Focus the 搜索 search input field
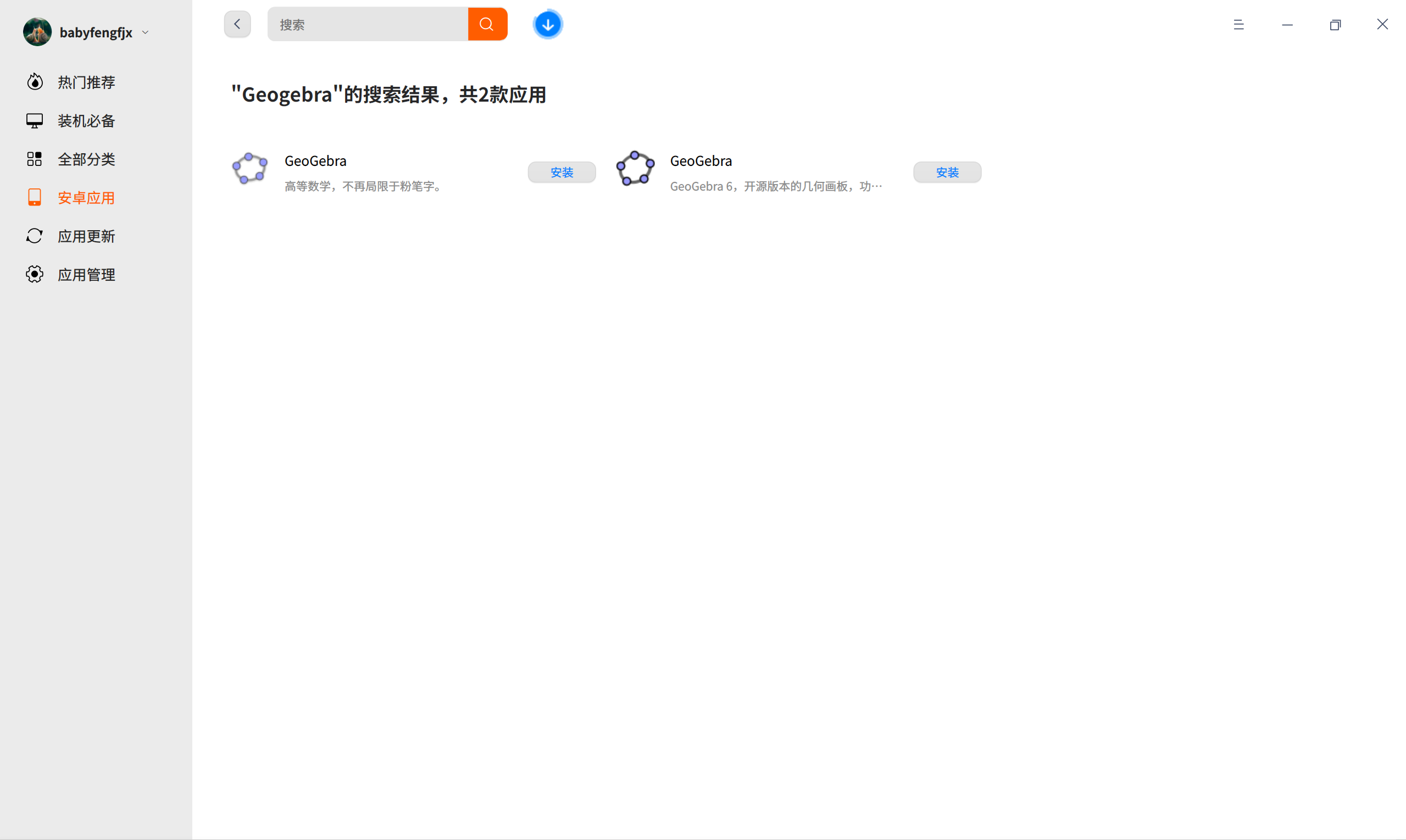 [368, 24]
